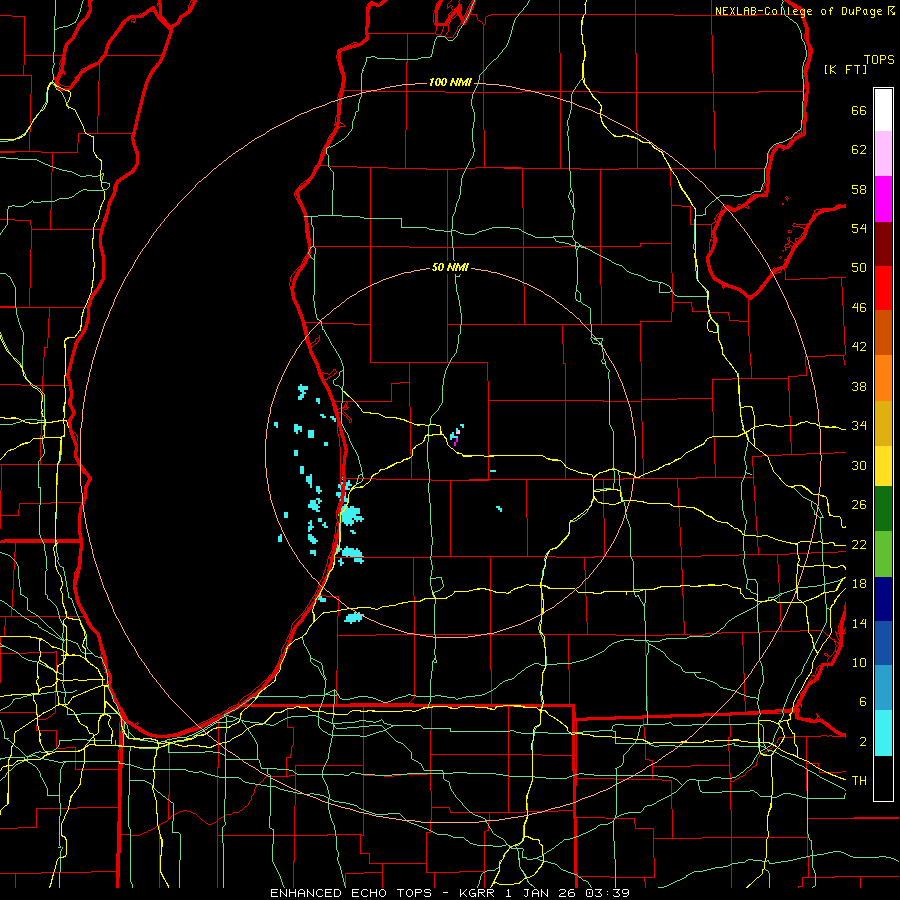The image size is (900, 900).
Task: Click the 66 value on the legend
Action: (859, 110)
